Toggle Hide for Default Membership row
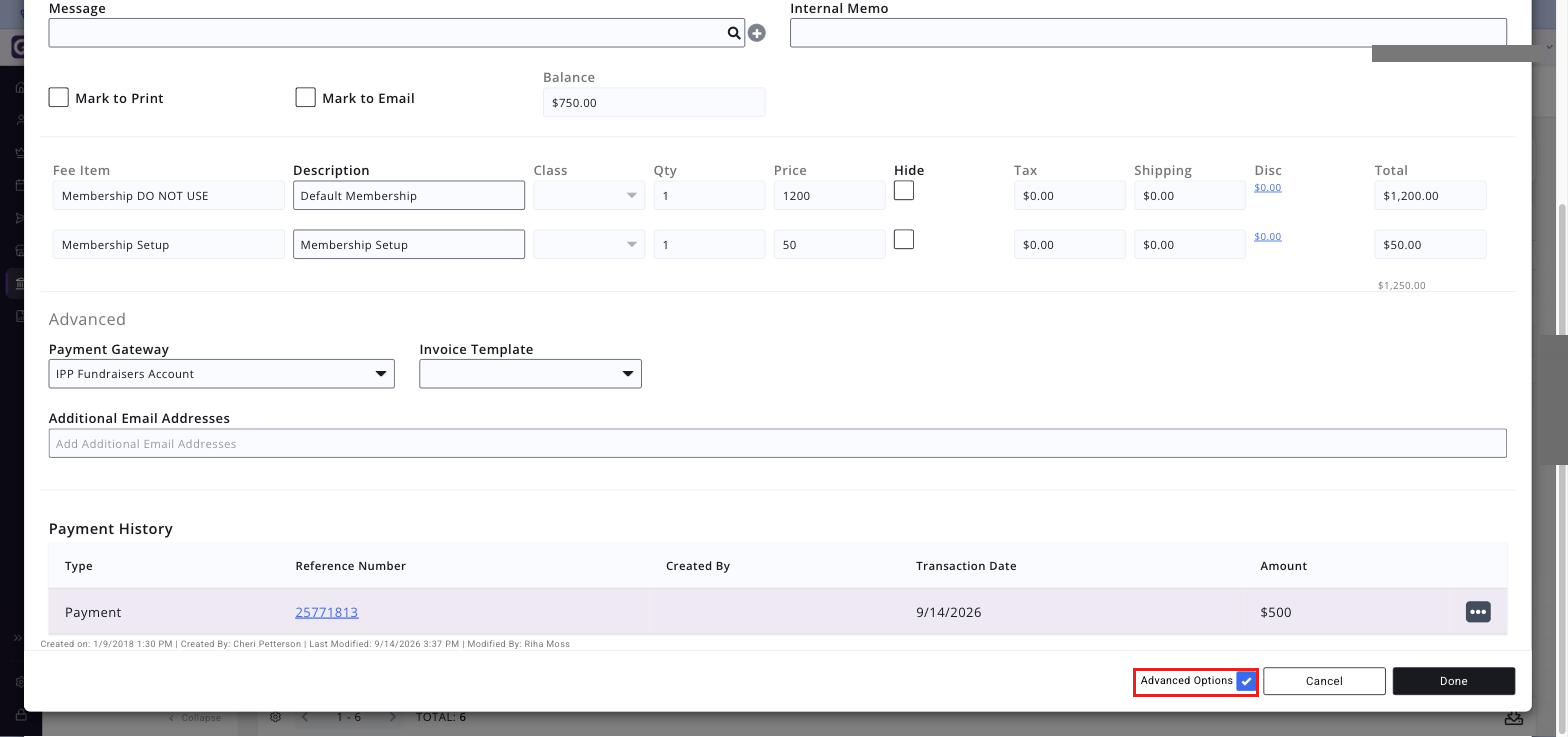Viewport: 1568px width, 737px height. [904, 190]
